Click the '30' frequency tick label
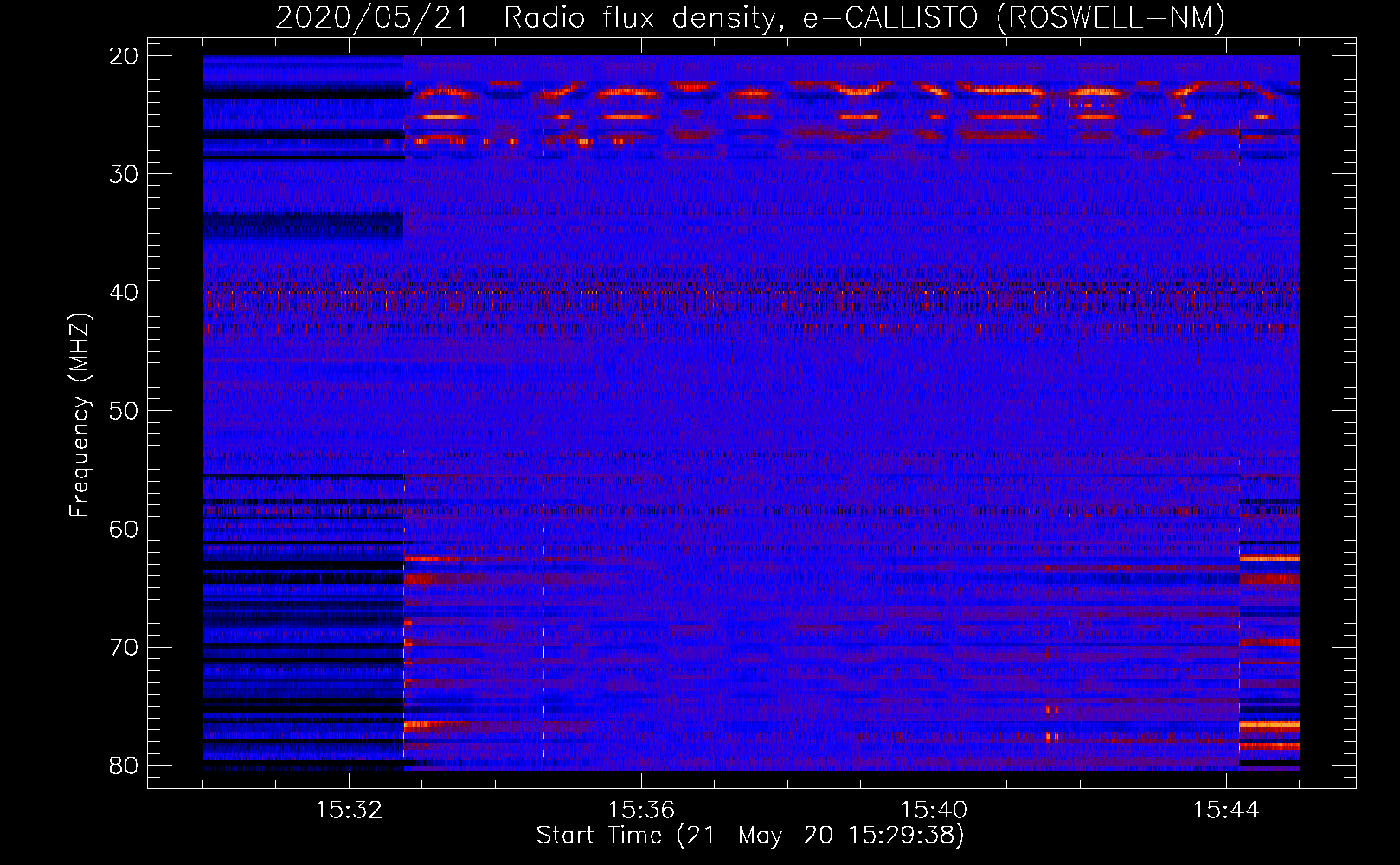1400x865 pixels. tap(125, 174)
